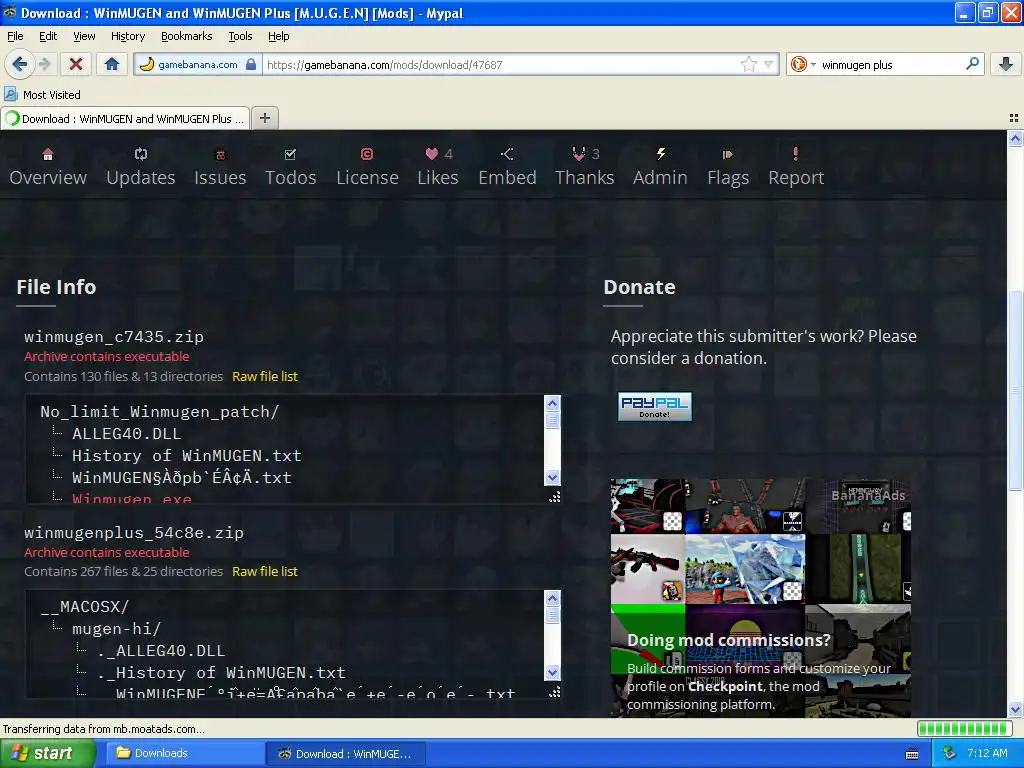Show the list all tabs button
The width and height of the screenshot is (1024, 768).
click(x=1014, y=118)
